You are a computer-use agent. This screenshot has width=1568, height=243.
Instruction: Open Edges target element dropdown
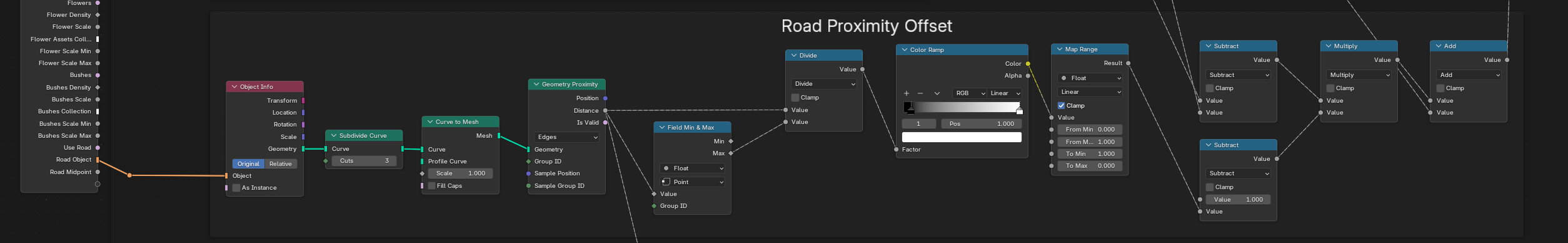(567, 137)
